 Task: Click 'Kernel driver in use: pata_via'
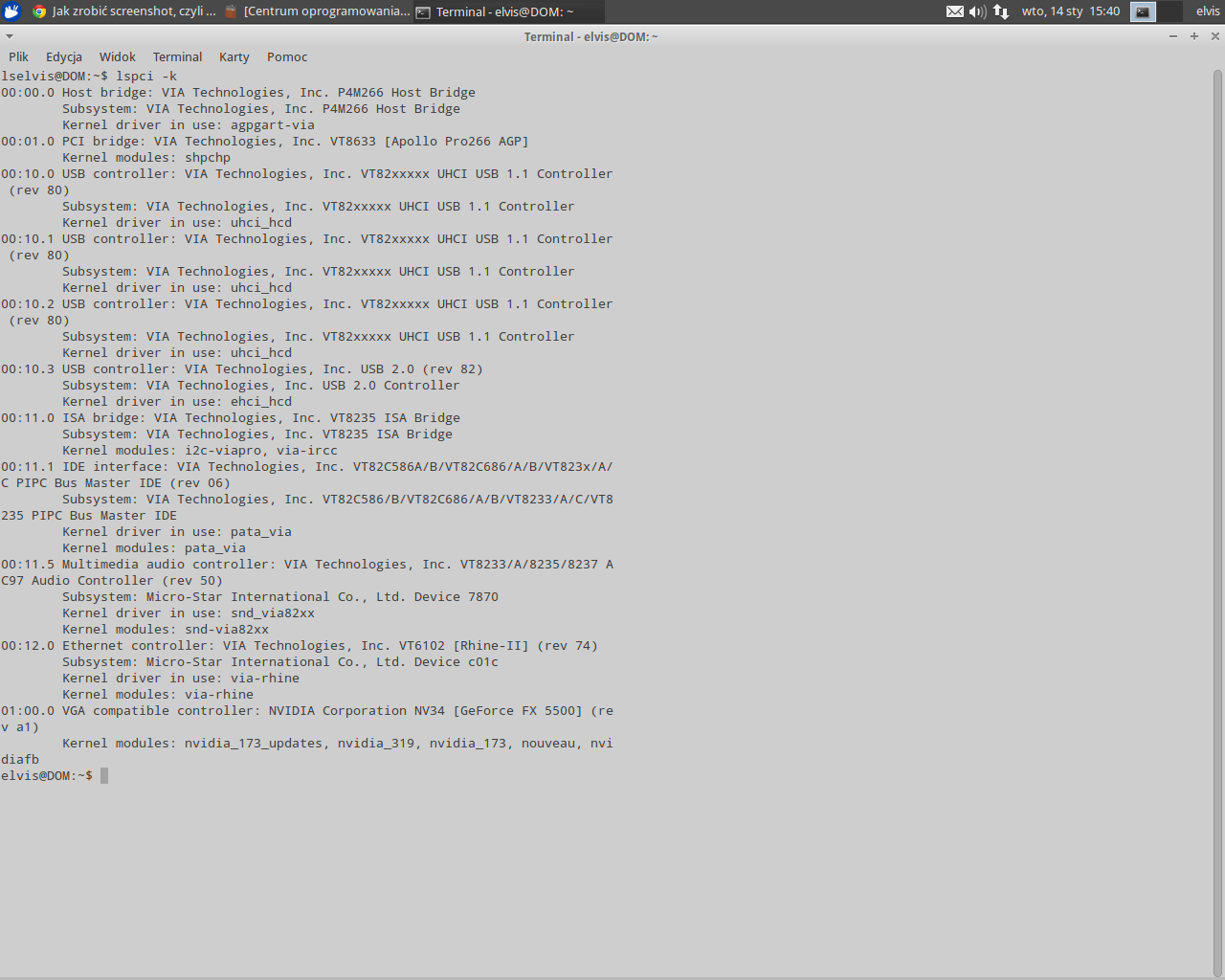click(177, 531)
